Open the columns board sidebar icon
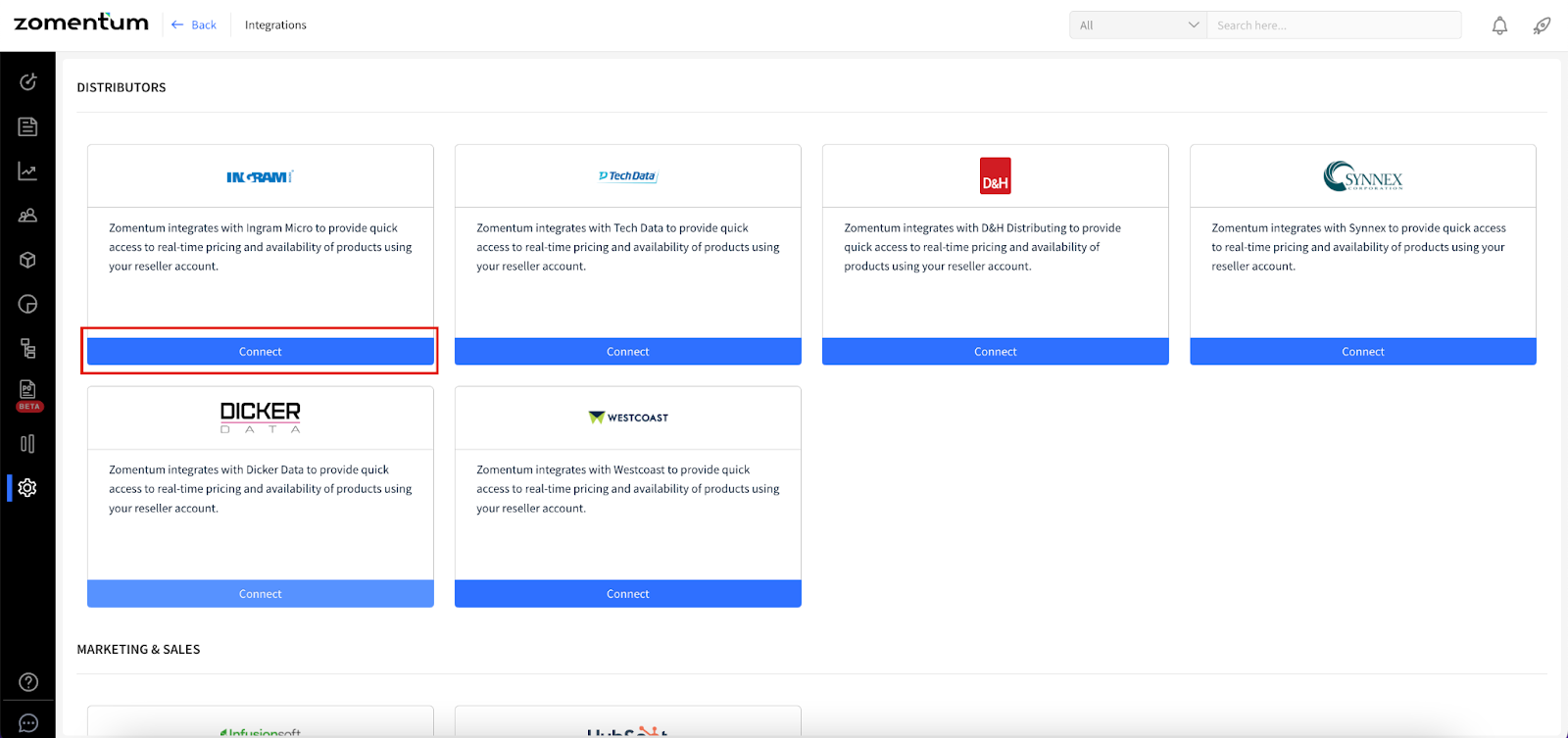 (27, 444)
